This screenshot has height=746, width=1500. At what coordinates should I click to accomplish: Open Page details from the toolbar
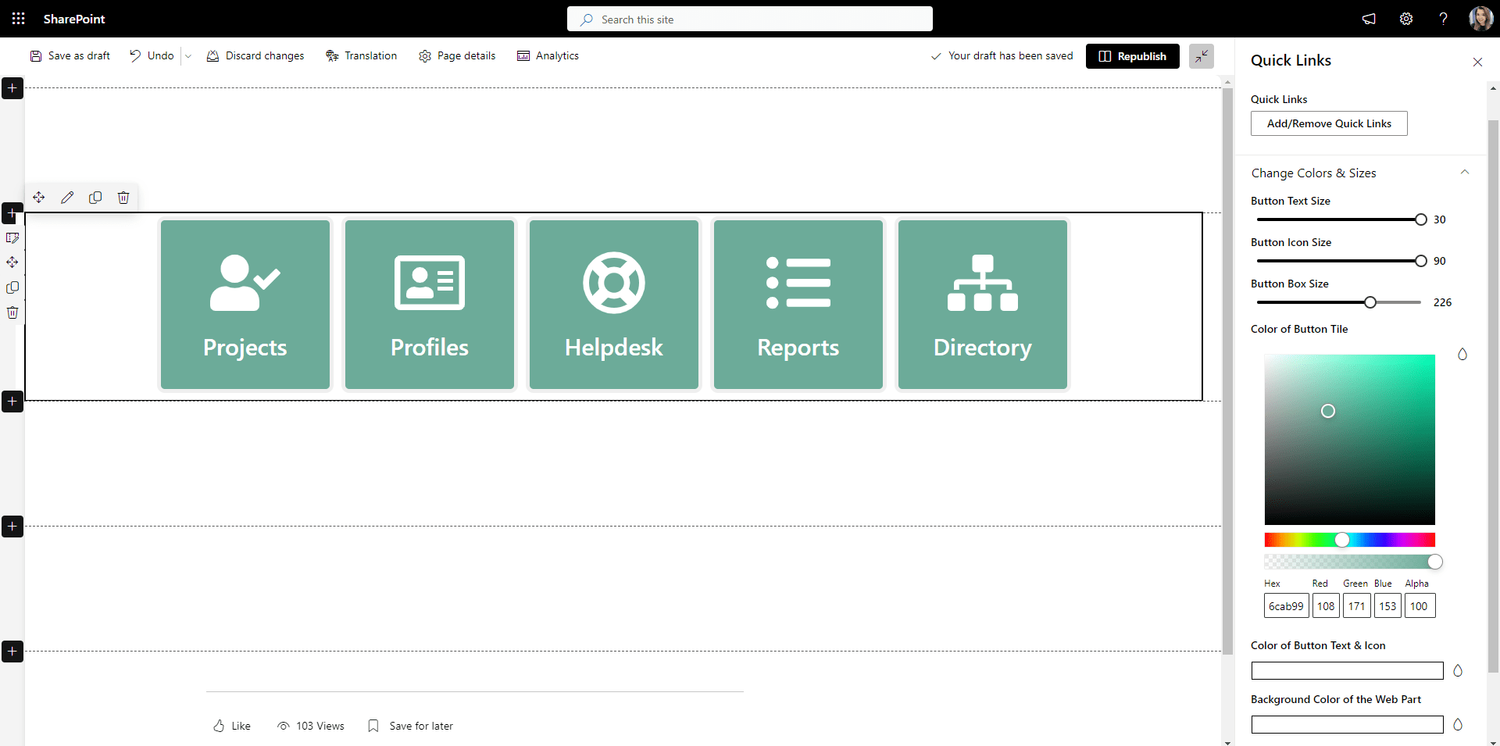point(457,55)
